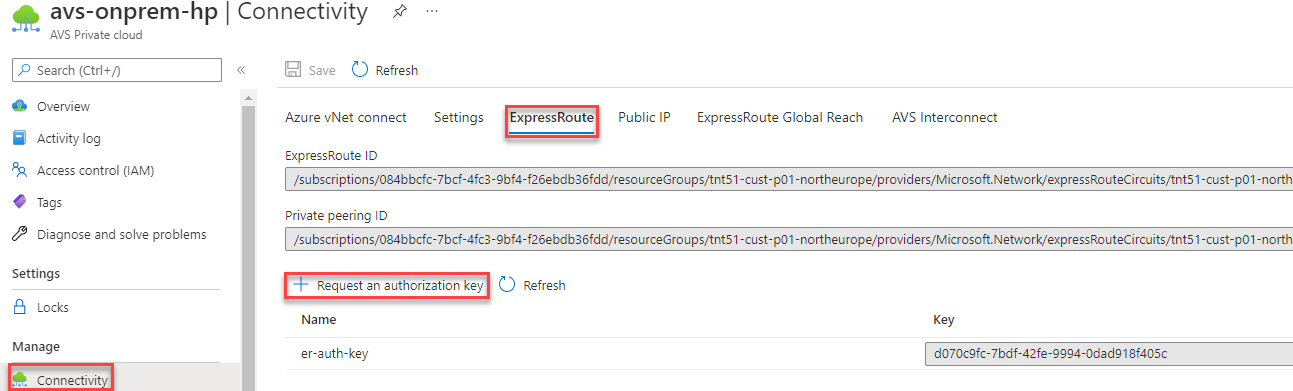Open the Tags menu item
The image size is (1293, 391).
coord(49,202)
